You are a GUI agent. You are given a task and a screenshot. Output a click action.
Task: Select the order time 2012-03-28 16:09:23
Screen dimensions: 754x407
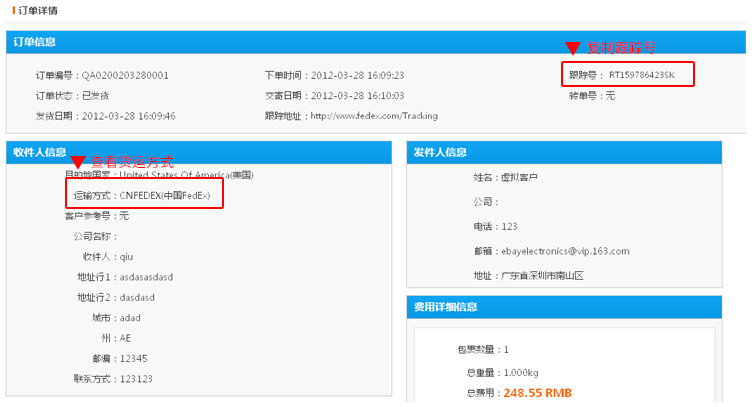click(x=357, y=75)
